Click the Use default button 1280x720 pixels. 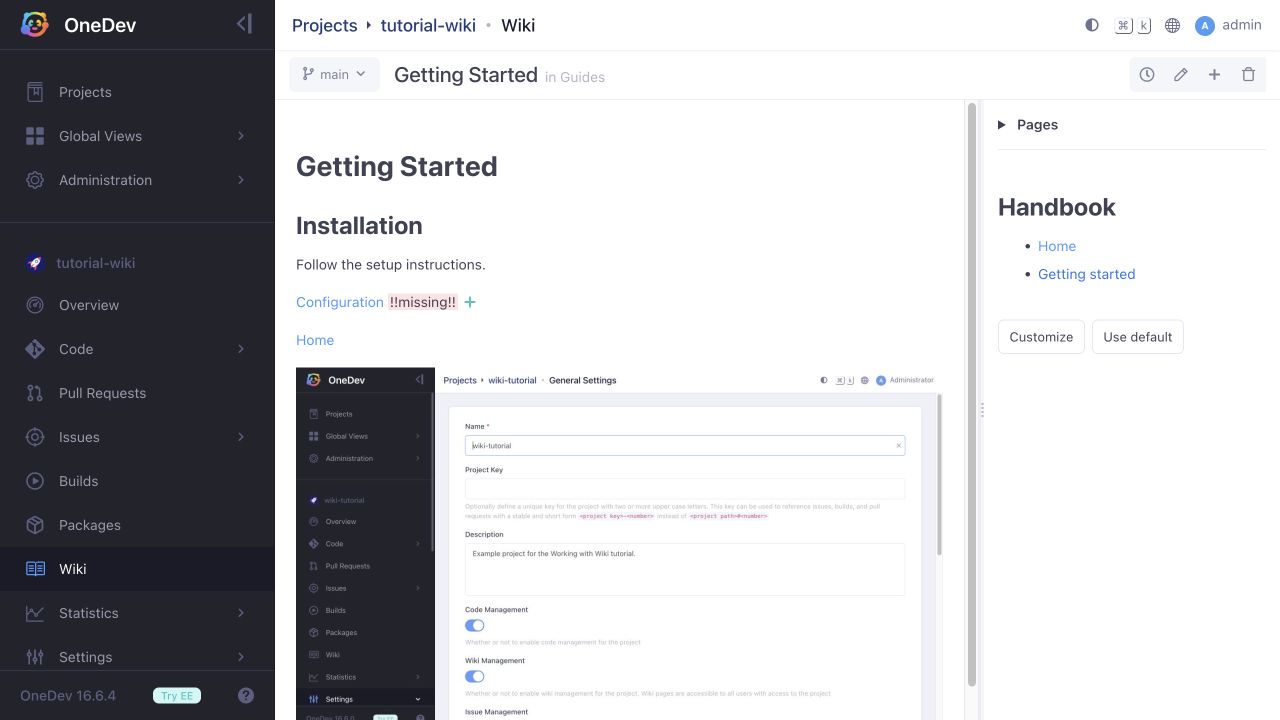point(1137,337)
